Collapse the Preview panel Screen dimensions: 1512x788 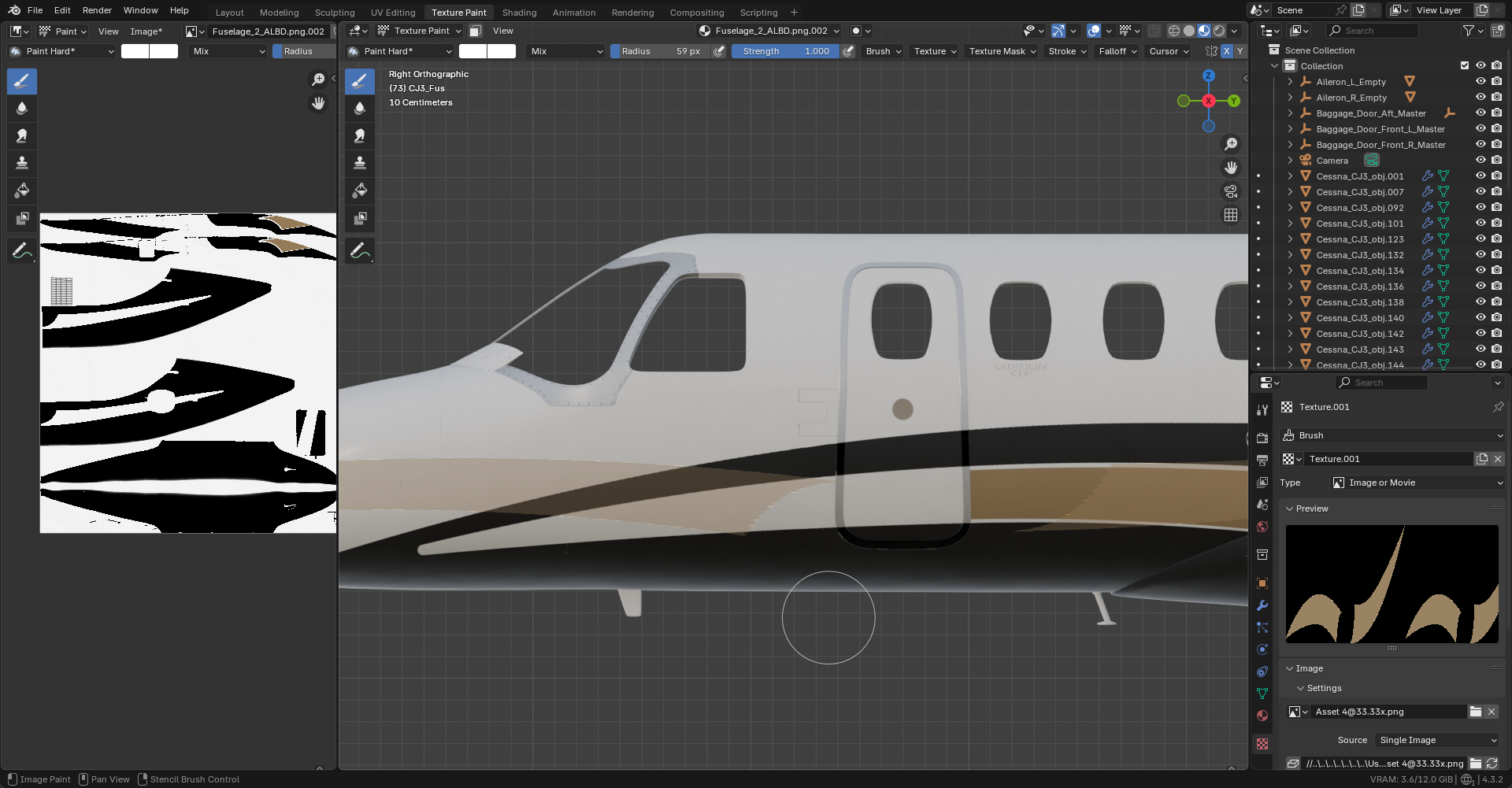click(1290, 509)
